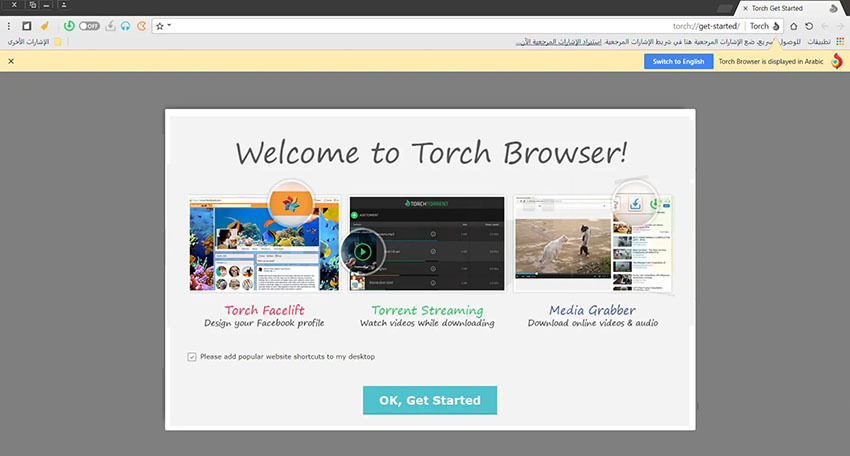Image resolution: width=850 pixels, height=456 pixels.
Task: Click the user profile icon in title bar
Action: 63,5
